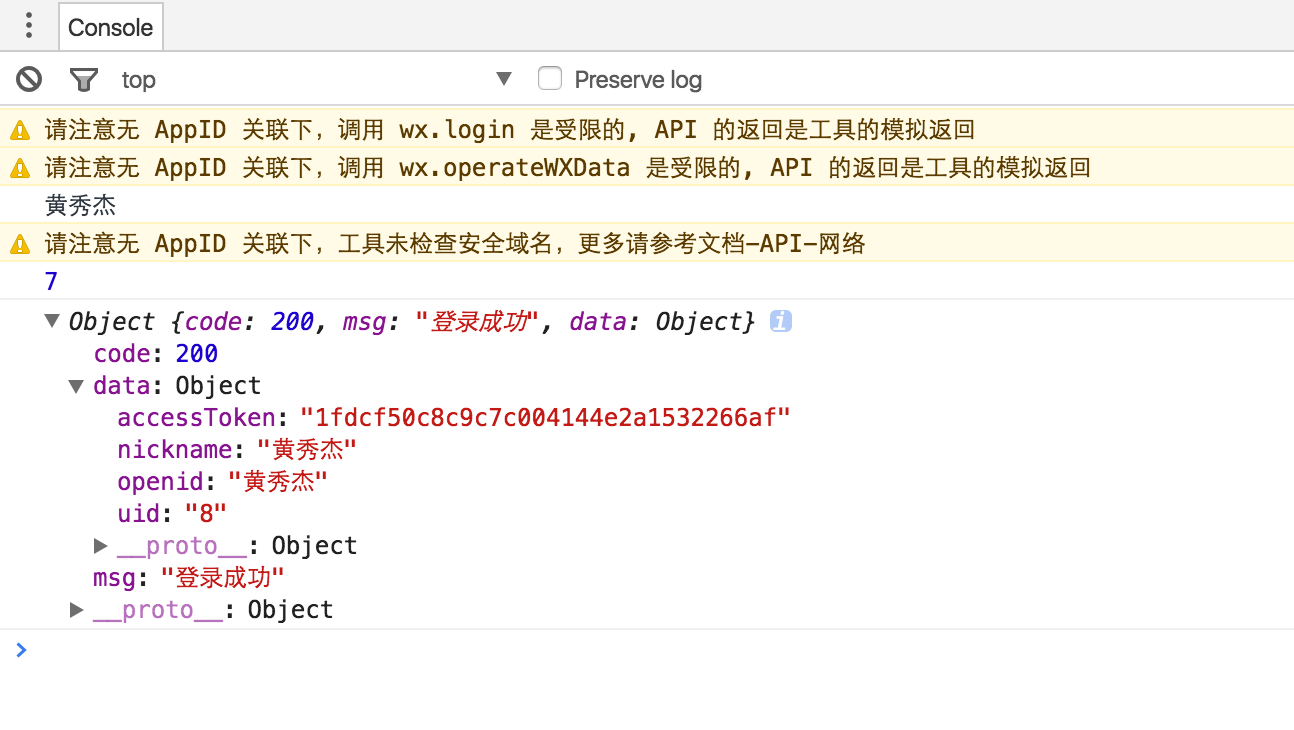
Task: Switch to the Console tab
Action: [x=110, y=27]
